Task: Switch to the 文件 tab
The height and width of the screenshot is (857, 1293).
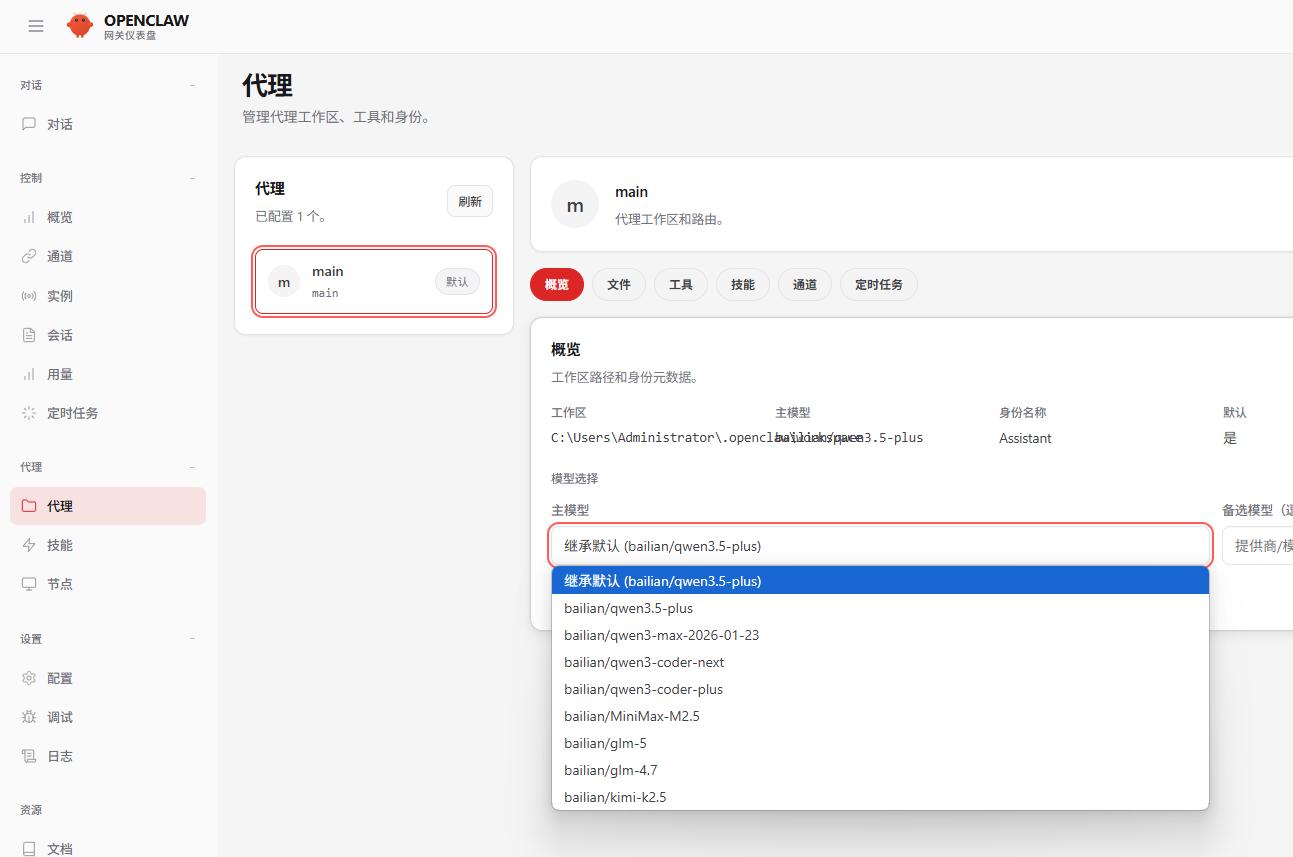Action: tap(619, 285)
